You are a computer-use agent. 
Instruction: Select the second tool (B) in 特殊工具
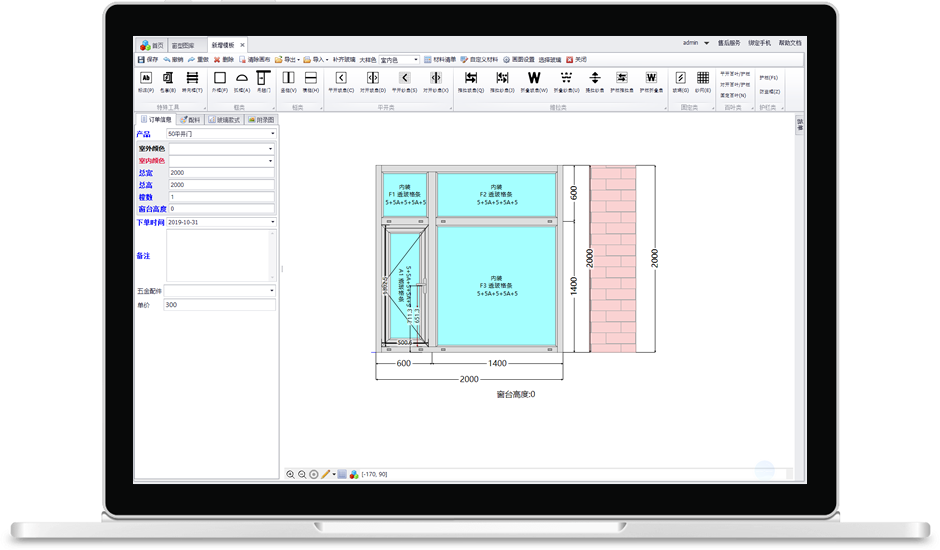(x=168, y=82)
